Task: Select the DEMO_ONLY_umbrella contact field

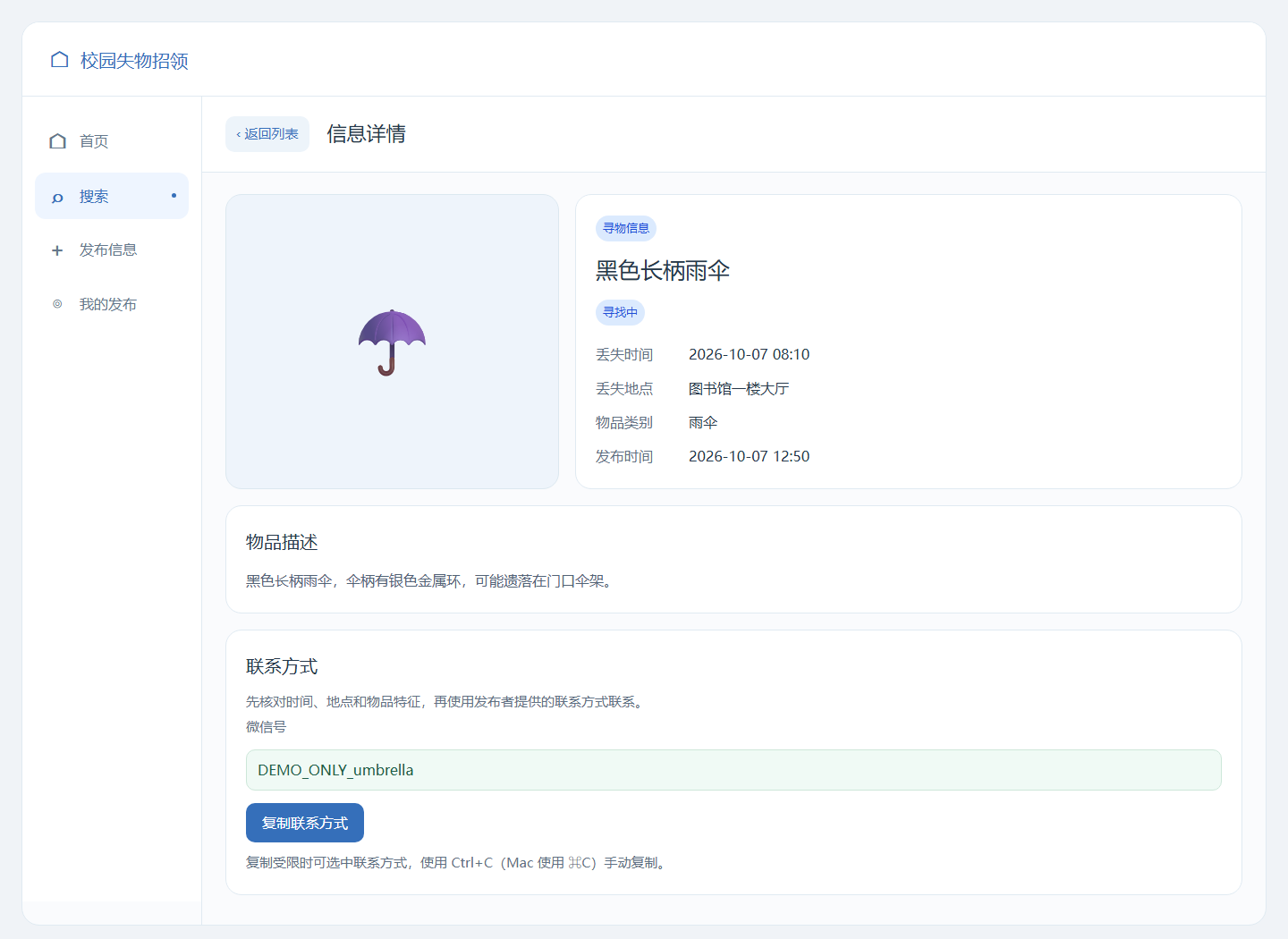Action: click(x=733, y=770)
